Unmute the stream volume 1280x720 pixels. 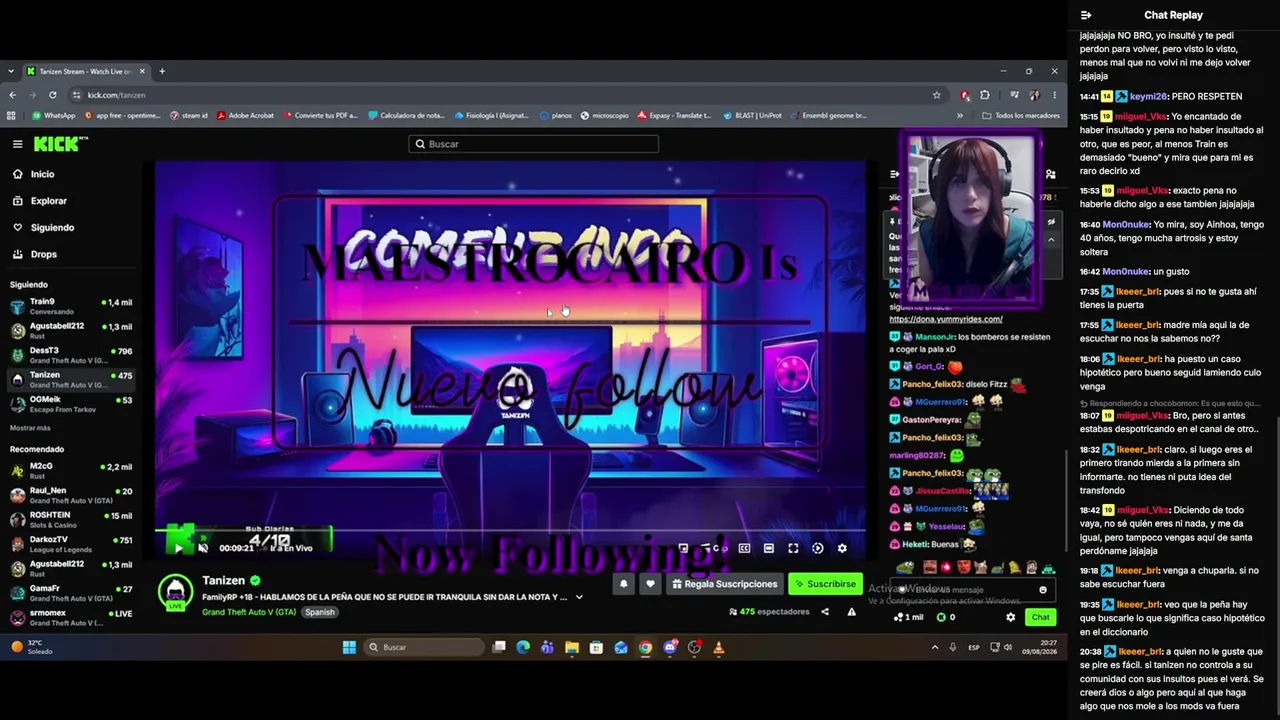[203, 548]
